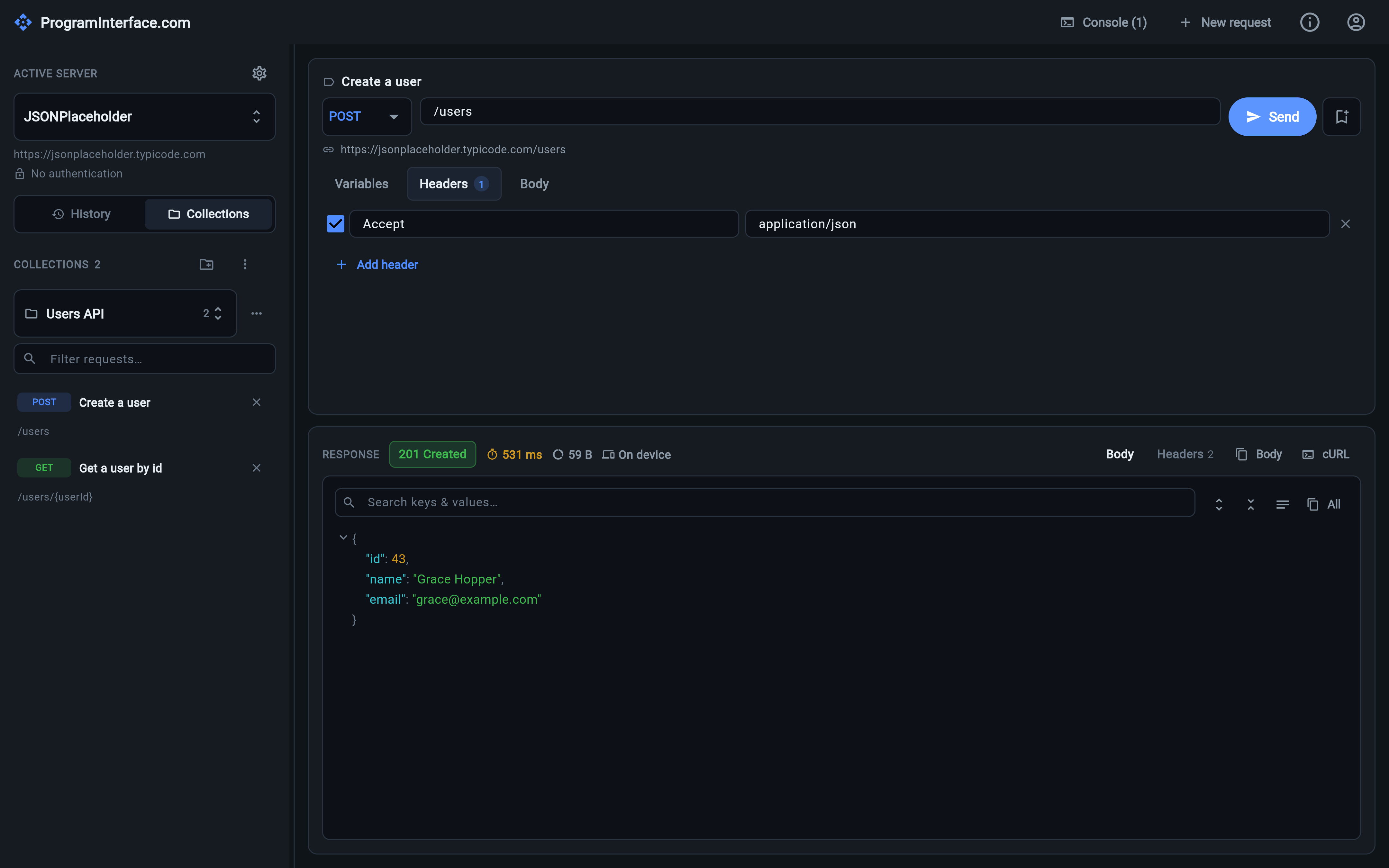Open the request Body tab
1389x868 pixels.
(x=534, y=184)
